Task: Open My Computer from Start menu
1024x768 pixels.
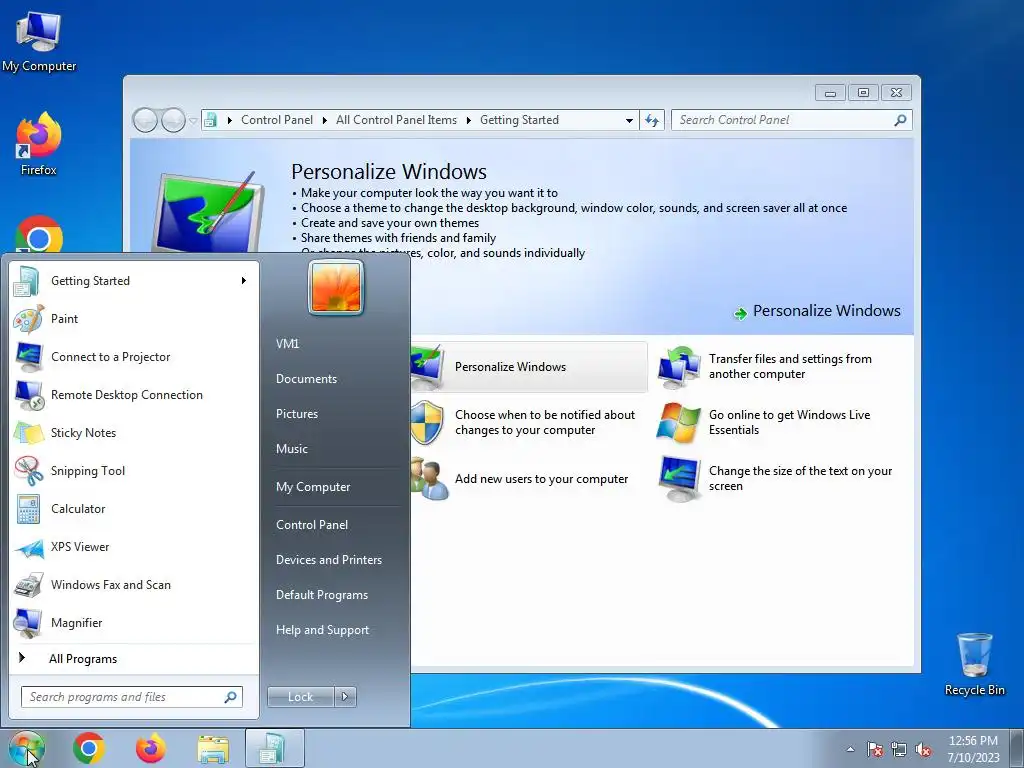Action: tap(313, 487)
